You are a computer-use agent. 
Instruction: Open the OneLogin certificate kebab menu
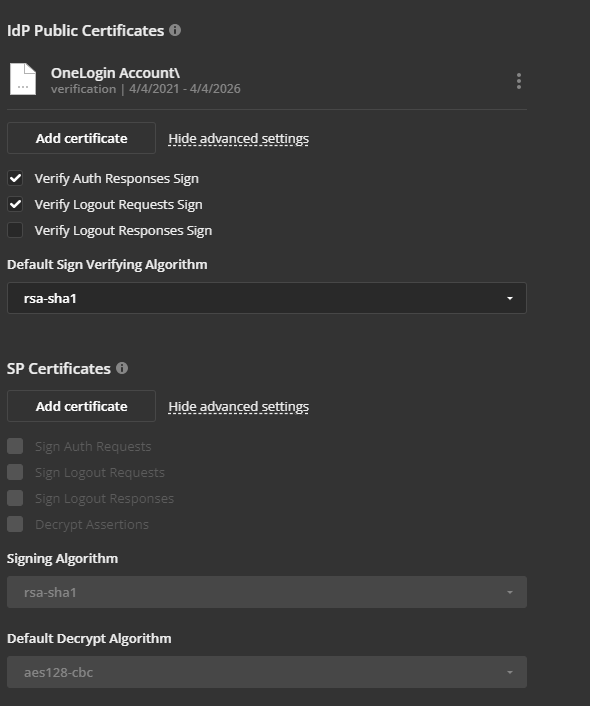pyautogui.click(x=519, y=81)
